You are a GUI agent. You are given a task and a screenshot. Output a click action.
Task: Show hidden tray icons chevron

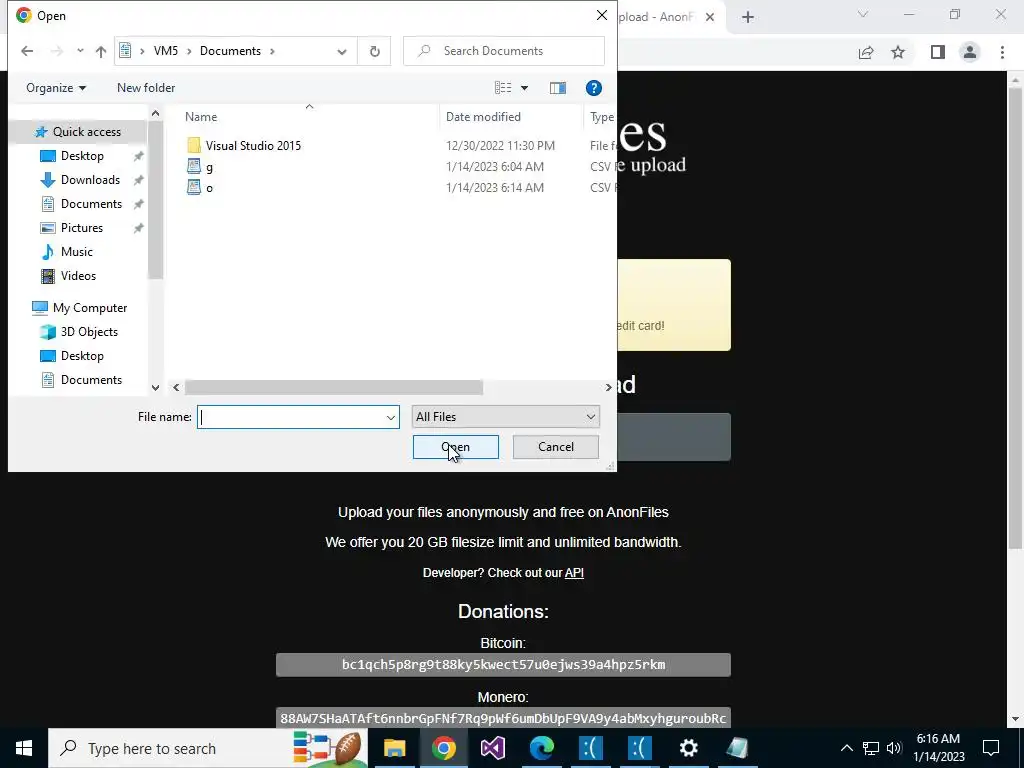[x=846, y=748]
